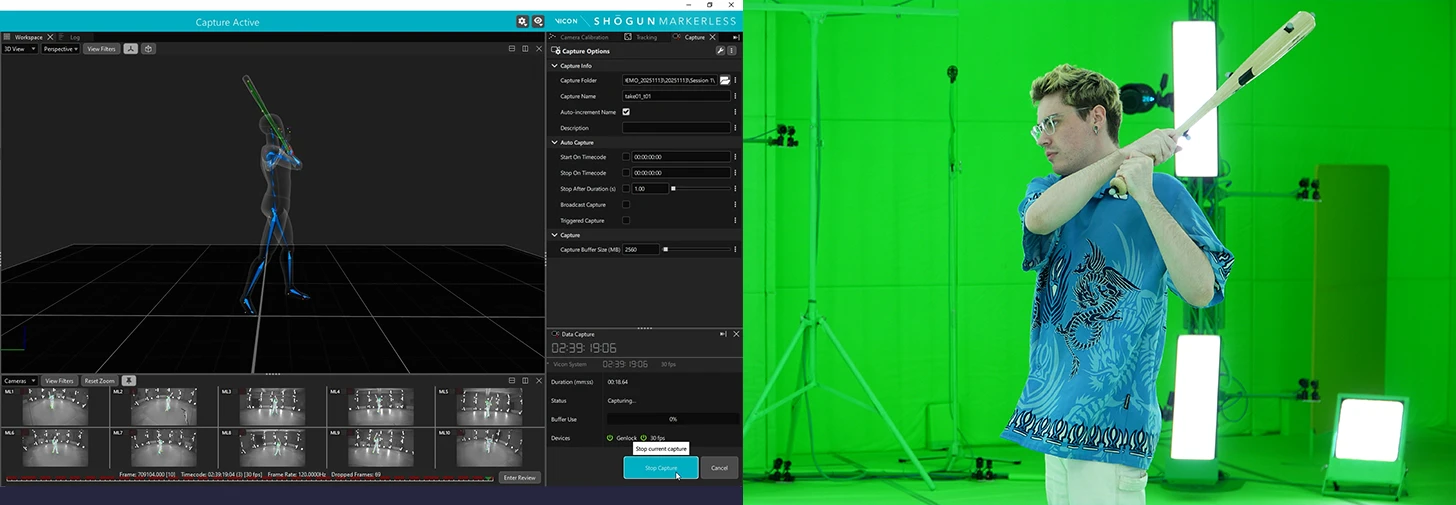Viewport: 1456px width, 505px height.
Task: Click the eye icon next to the settings gear
Action: pos(538,21)
